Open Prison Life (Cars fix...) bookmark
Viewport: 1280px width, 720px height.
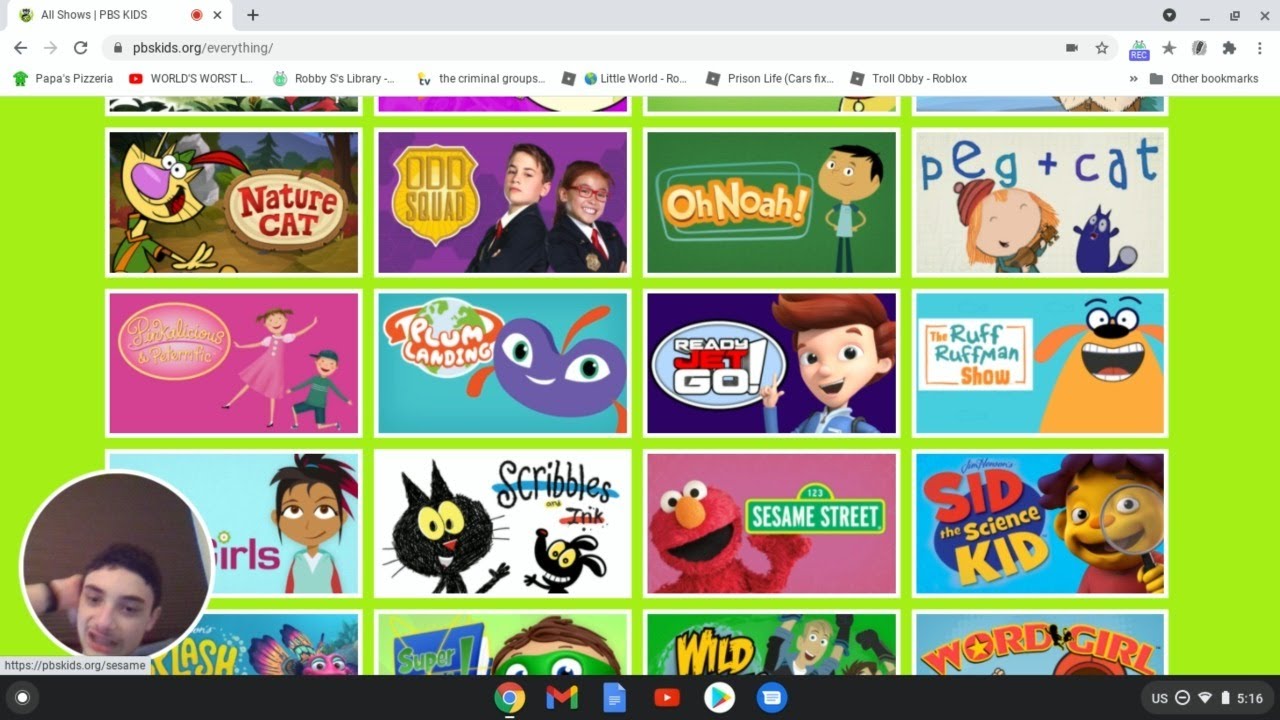[770, 78]
